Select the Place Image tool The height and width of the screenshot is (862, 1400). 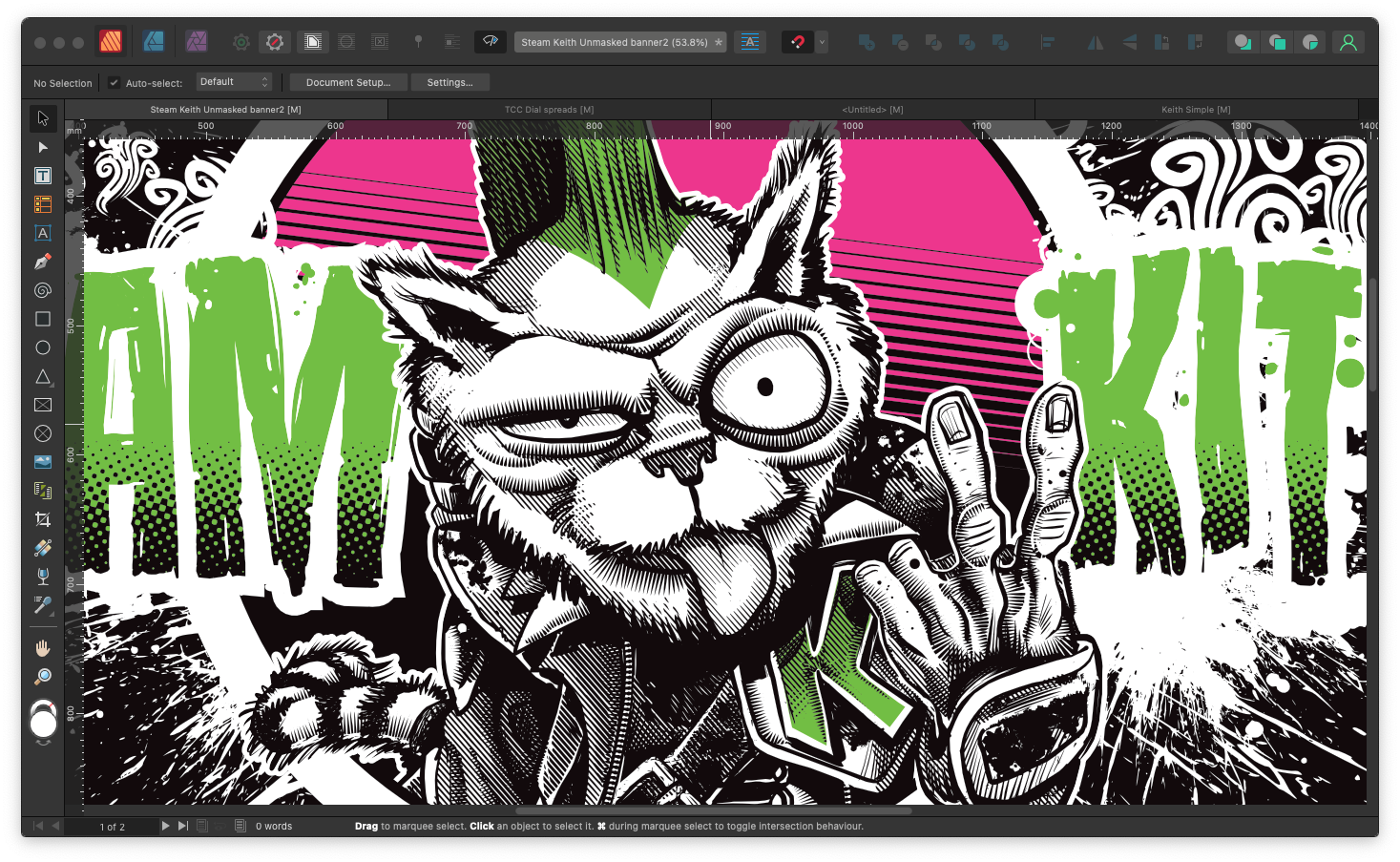click(x=43, y=462)
